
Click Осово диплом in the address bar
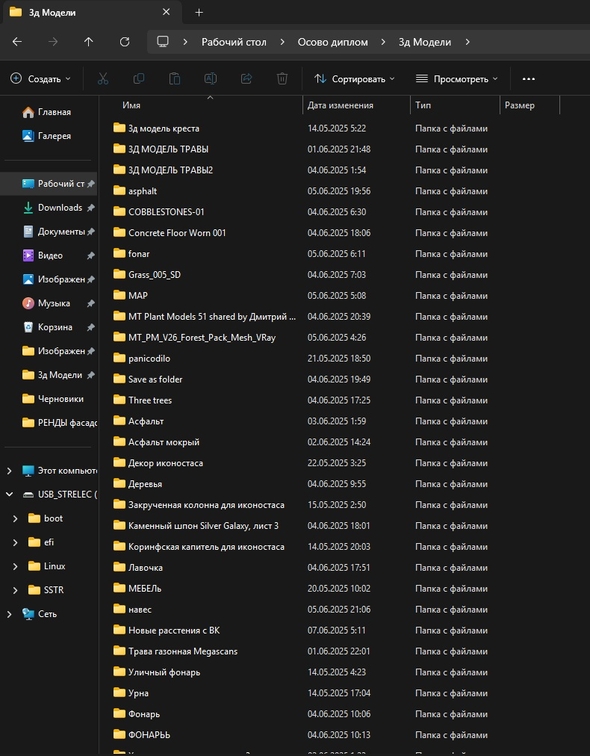point(333,42)
